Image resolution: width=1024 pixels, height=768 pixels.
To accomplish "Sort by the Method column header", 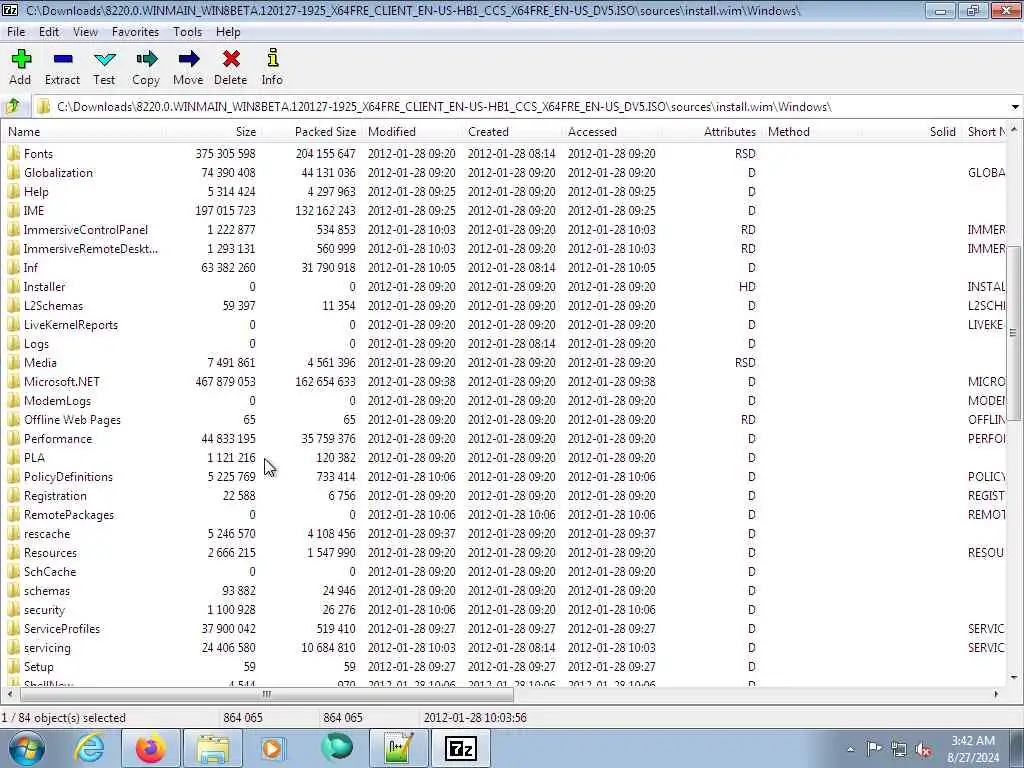I will [x=813, y=131].
